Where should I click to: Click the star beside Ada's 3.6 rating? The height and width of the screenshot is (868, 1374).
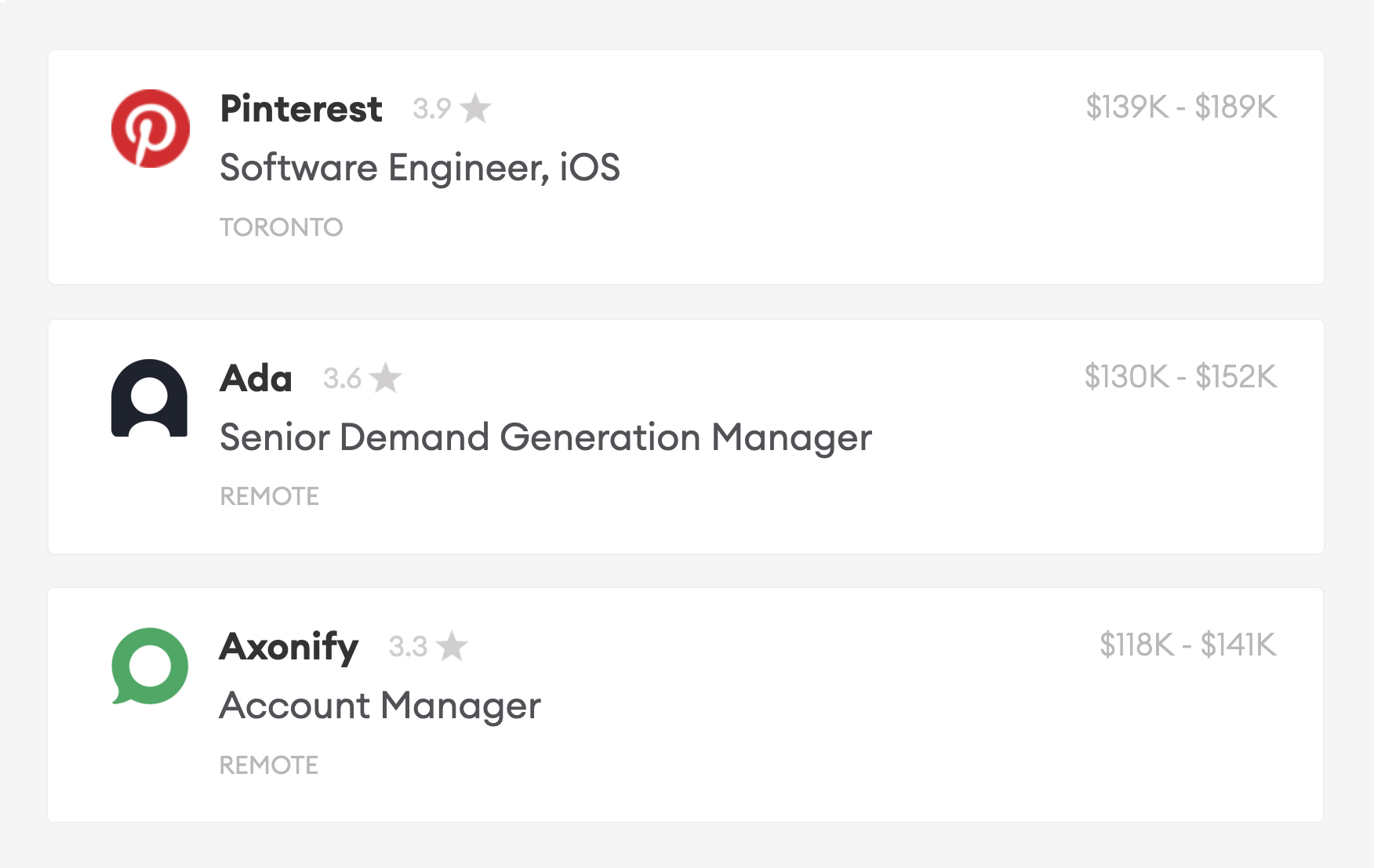(x=388, y=379)
